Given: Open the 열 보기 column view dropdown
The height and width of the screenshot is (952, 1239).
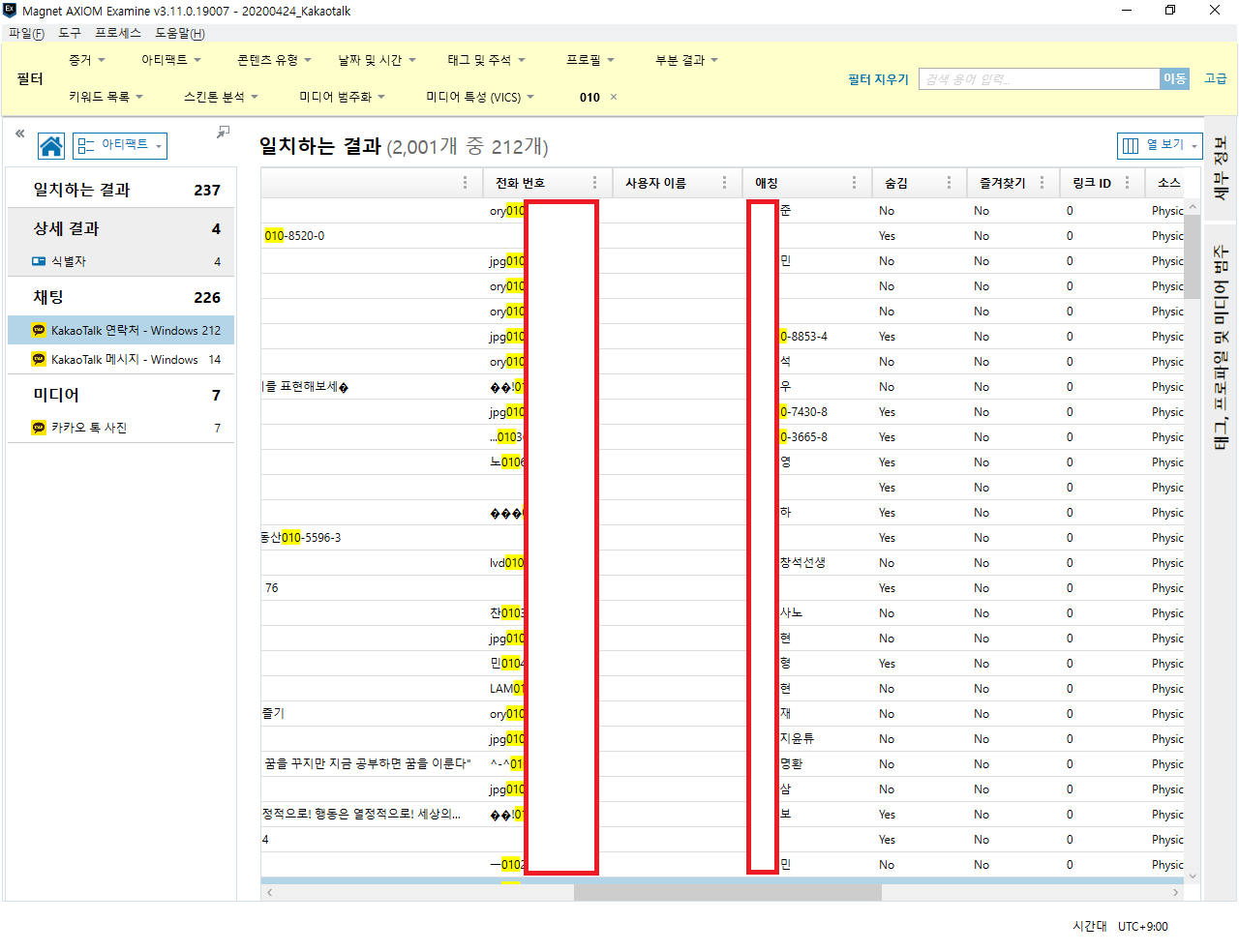Looking at the screenshot, I should (1160, 145).
